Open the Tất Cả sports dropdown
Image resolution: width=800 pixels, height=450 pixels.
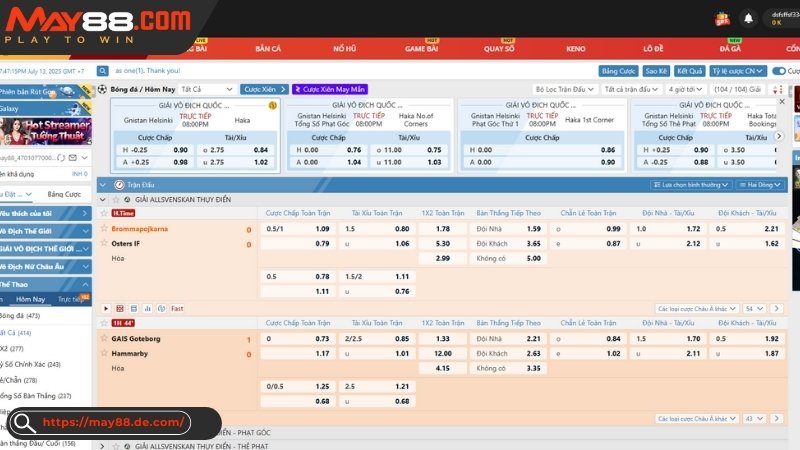point(207,89)
